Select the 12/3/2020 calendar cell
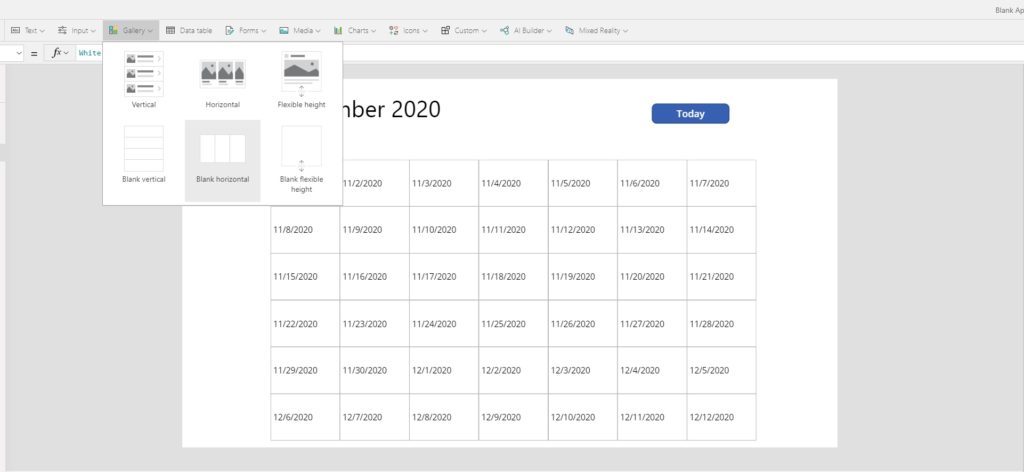Viewport: 1024px width, 472px height. tap(583, 370)
